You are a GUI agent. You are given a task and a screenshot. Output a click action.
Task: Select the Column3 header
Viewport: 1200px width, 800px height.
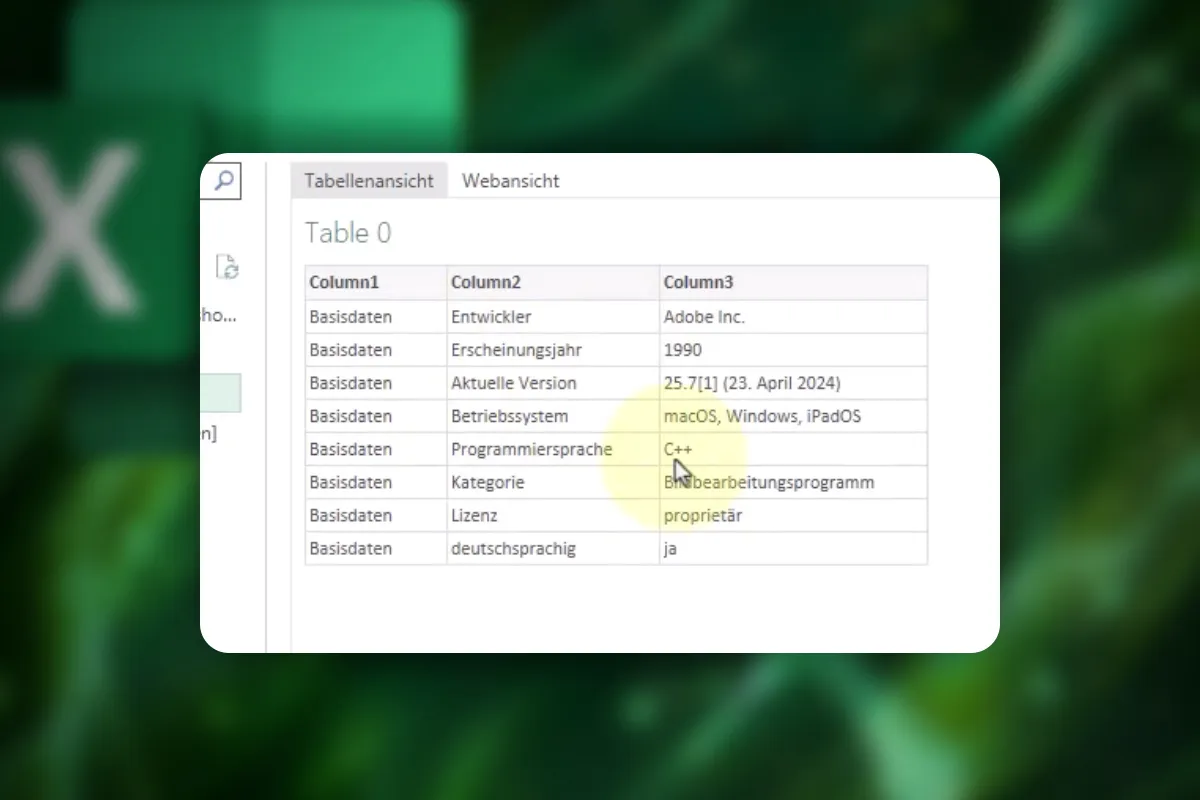coord(793,283)
